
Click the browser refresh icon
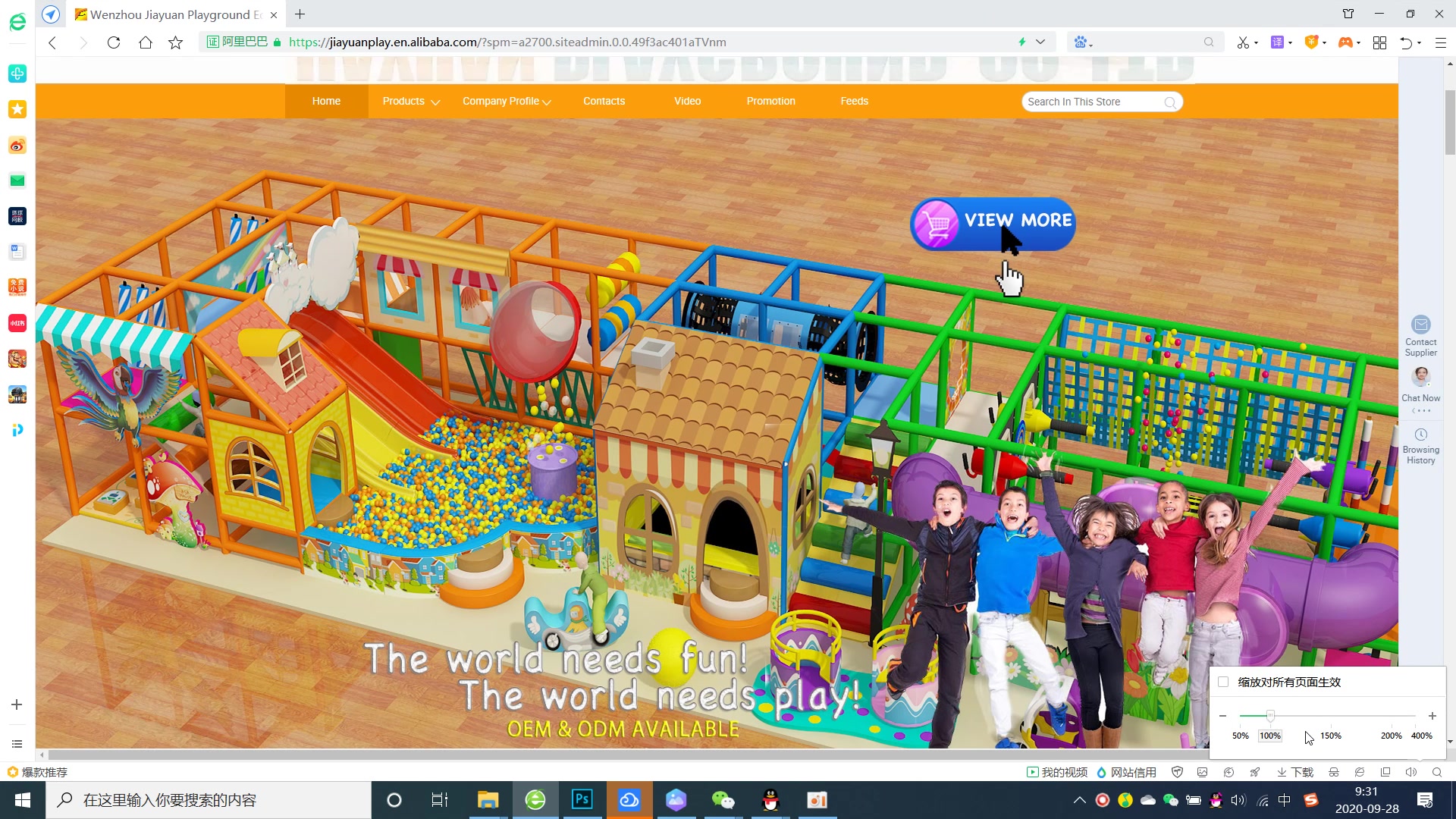pos(114,42)
